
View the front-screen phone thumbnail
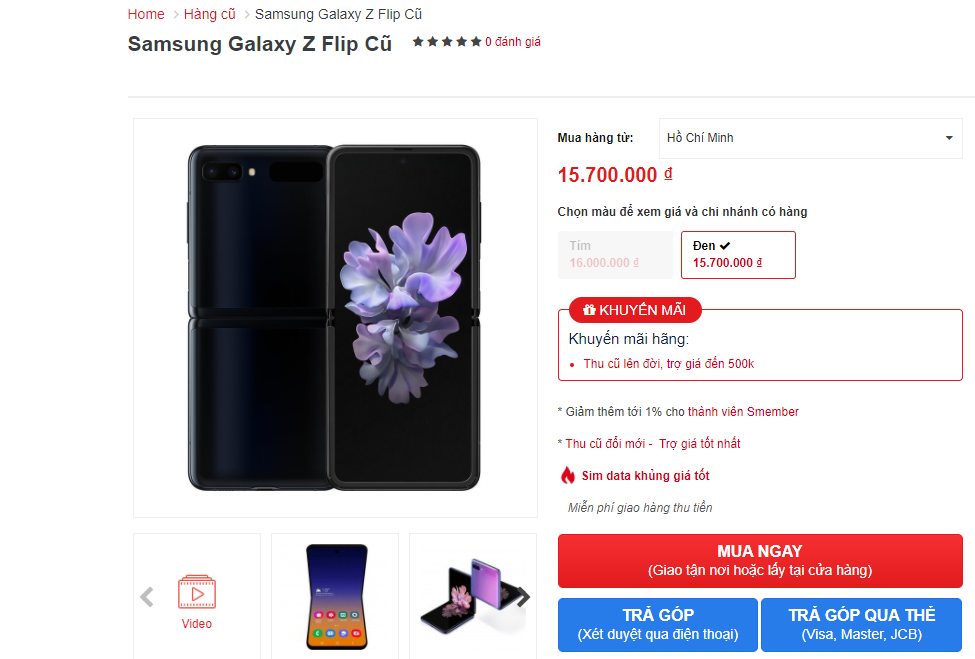[x=335, y=597]
